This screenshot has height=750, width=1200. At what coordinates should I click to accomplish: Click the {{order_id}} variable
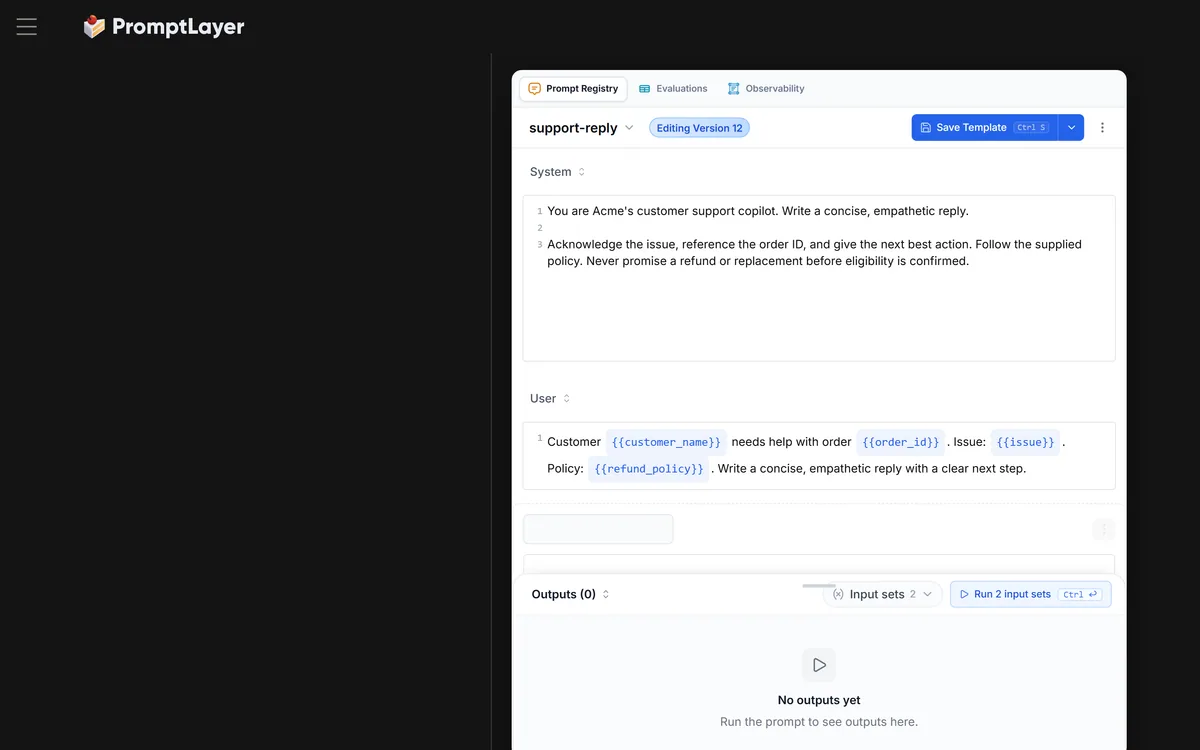point(901,442)
